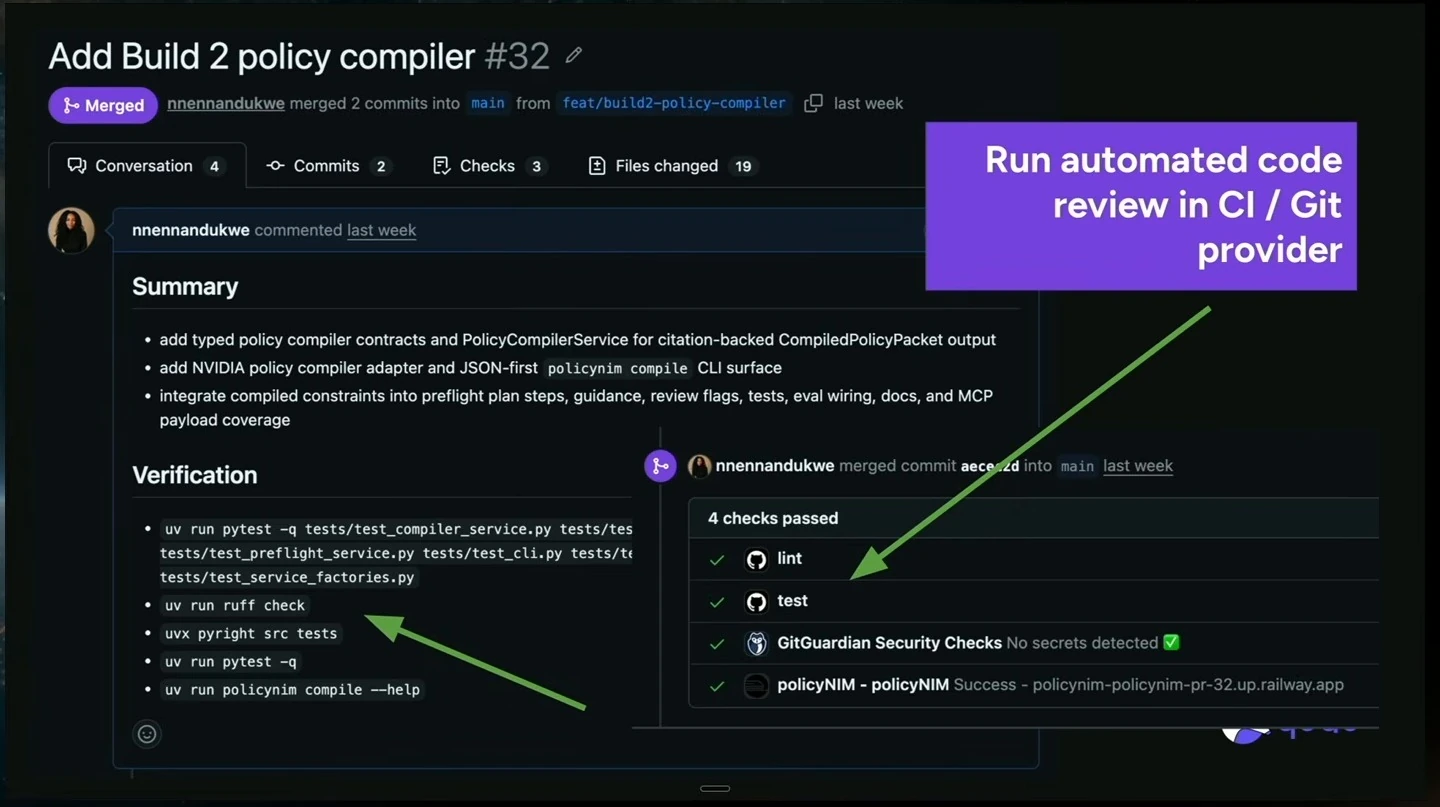Click the policynim compile inline code
The width and height of the screenshot is (1440, 807).
pyautogui.click(x=617, y=368)
